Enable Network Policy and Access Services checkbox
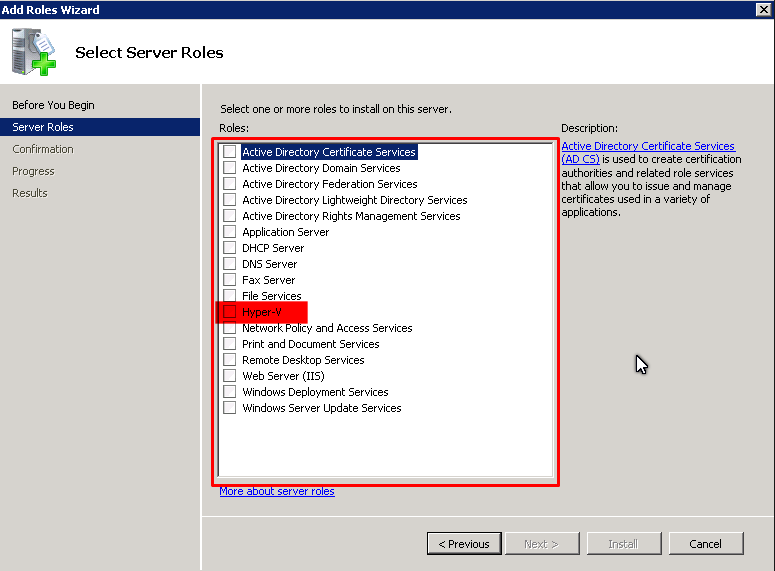The width and height of the screenshot is (775, 571). [229, 328]
